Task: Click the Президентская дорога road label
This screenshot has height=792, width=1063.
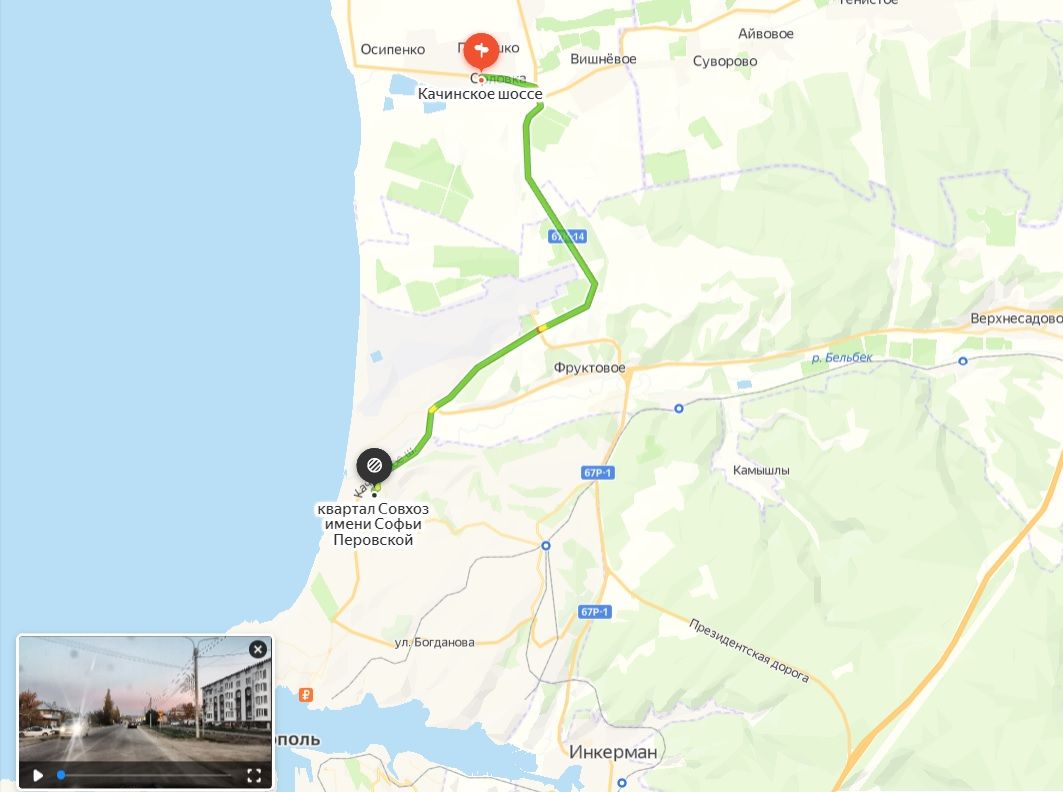Action: tap(749, 650)
